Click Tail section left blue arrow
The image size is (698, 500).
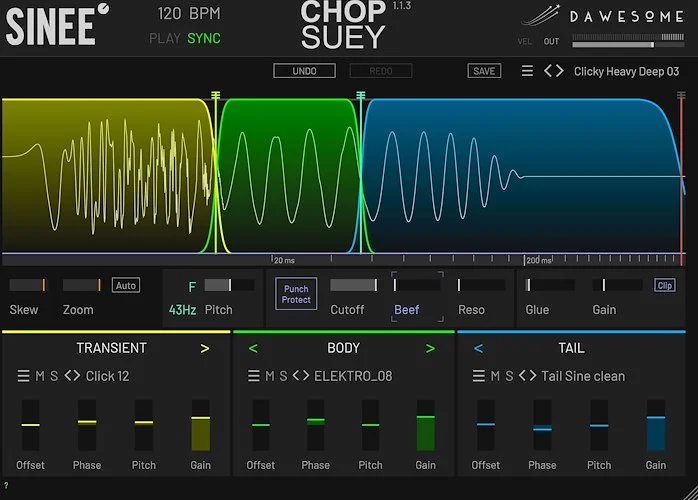(x=479, y=348)
